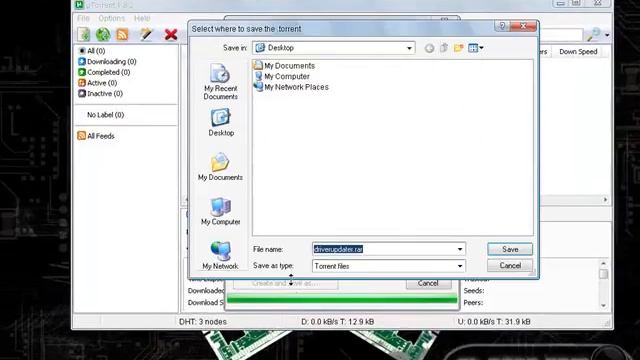Open the View menu icon dropdown

[476, 48]
